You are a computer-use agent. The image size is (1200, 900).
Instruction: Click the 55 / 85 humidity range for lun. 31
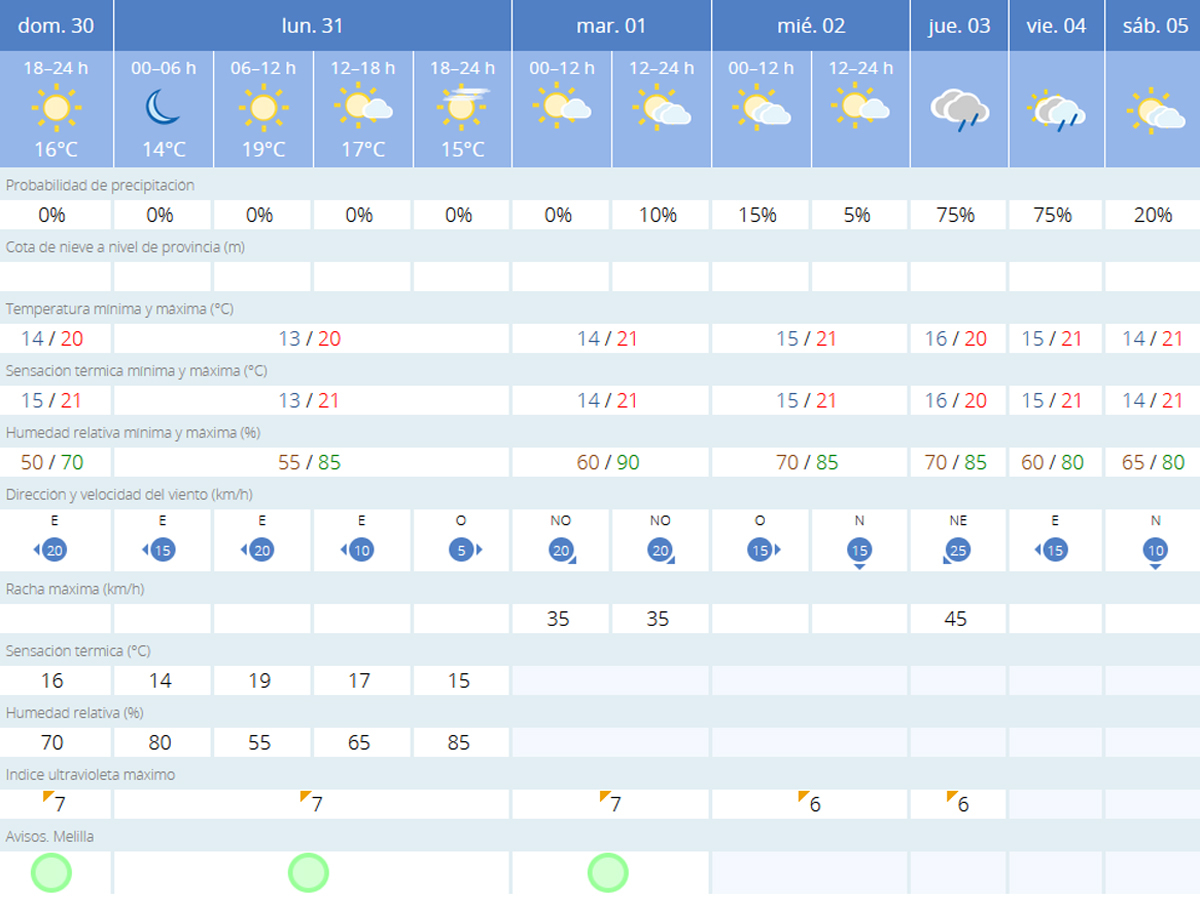tap(310, 463)
